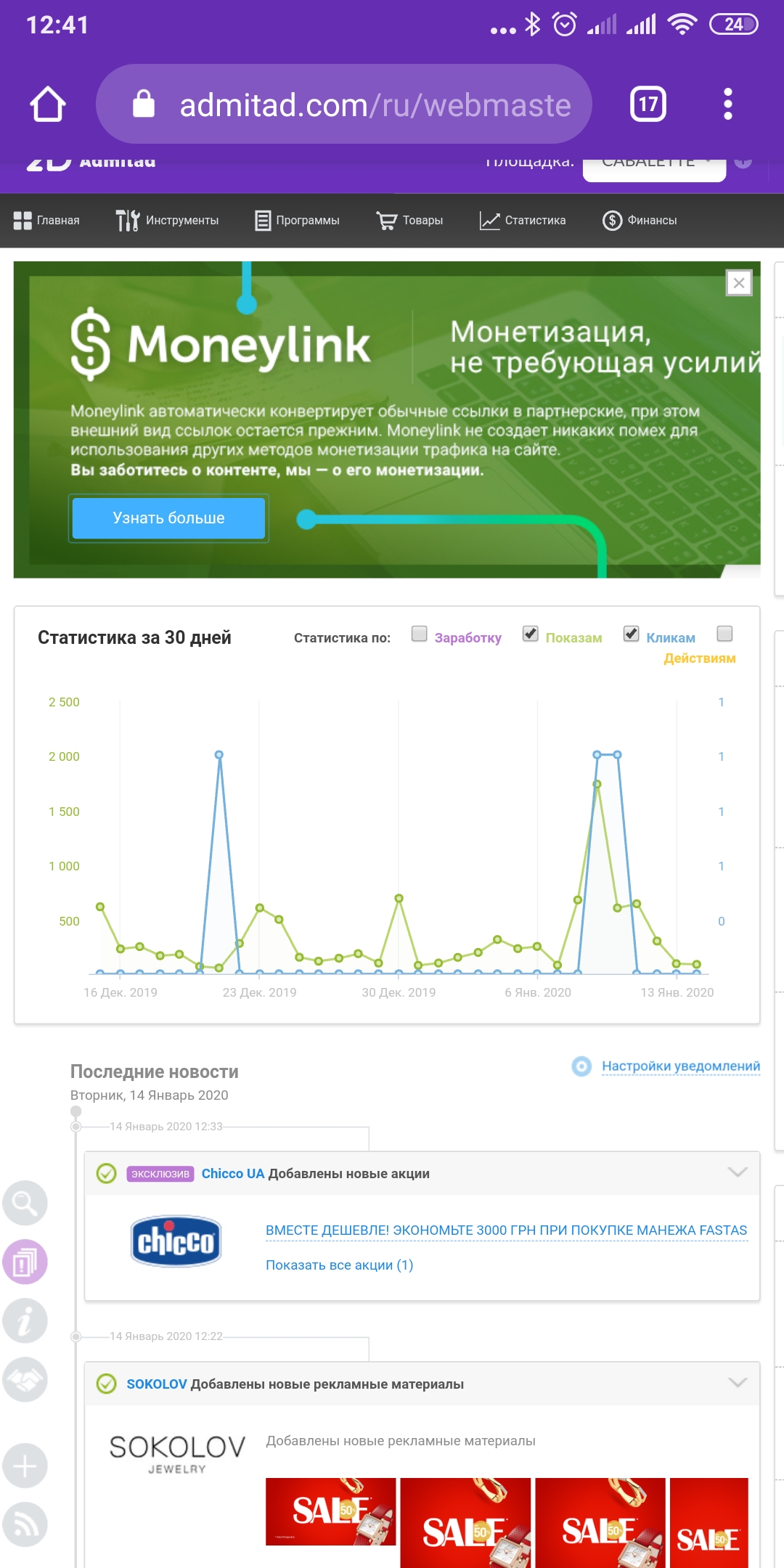Click the sidebar handshake icon
Image resolution: width=784 pixels, height=1568 pixels.
[25, 1379]
